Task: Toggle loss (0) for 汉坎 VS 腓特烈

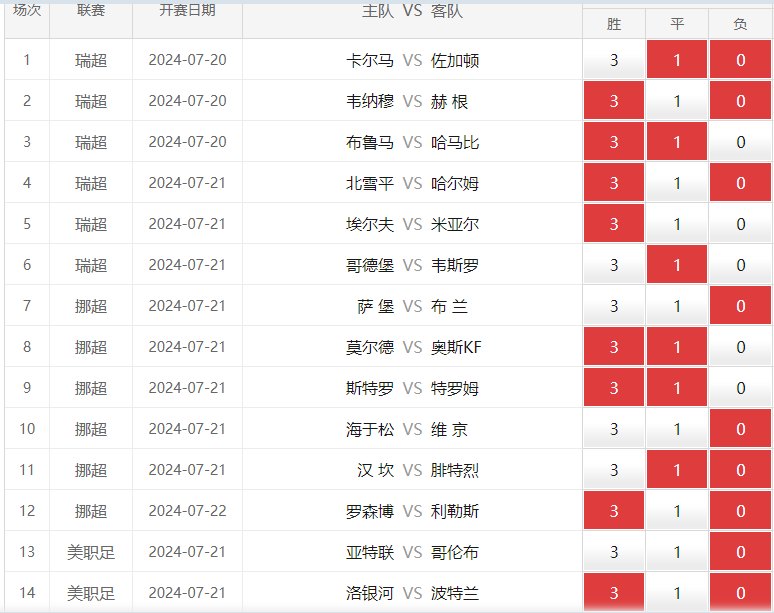Action: (x=740, y=469)
